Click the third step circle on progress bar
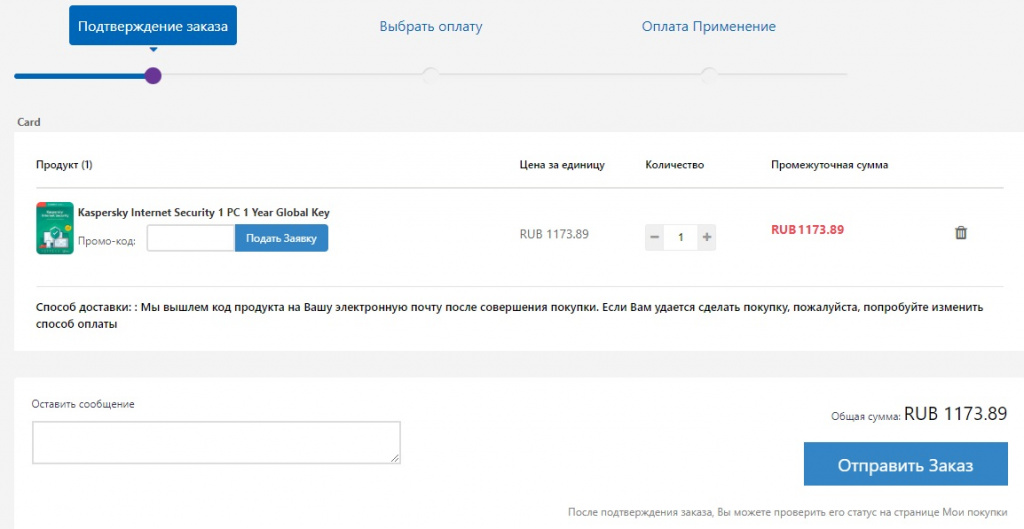 [708, 75]
